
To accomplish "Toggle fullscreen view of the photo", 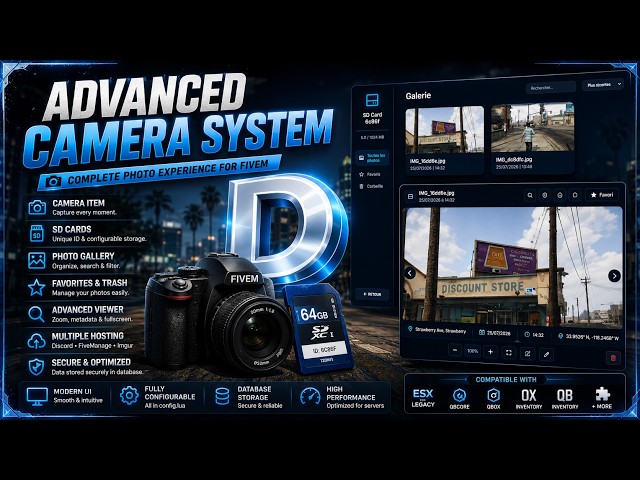I will [509, 353].
